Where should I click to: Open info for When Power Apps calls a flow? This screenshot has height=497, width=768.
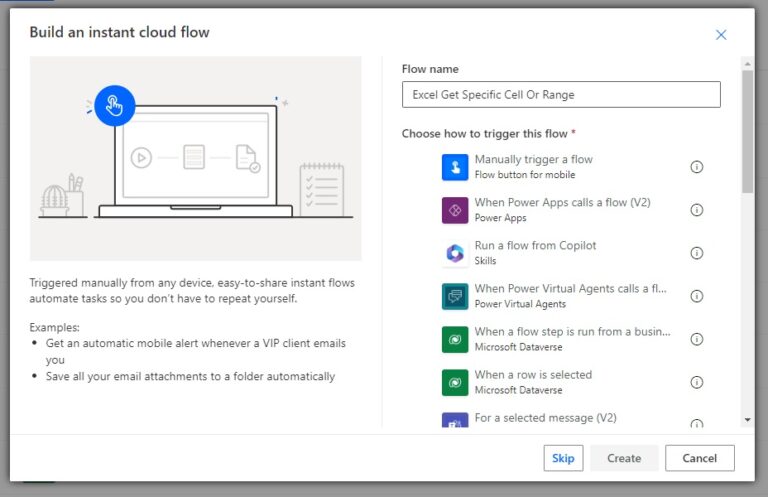click(x=697, y=210)
